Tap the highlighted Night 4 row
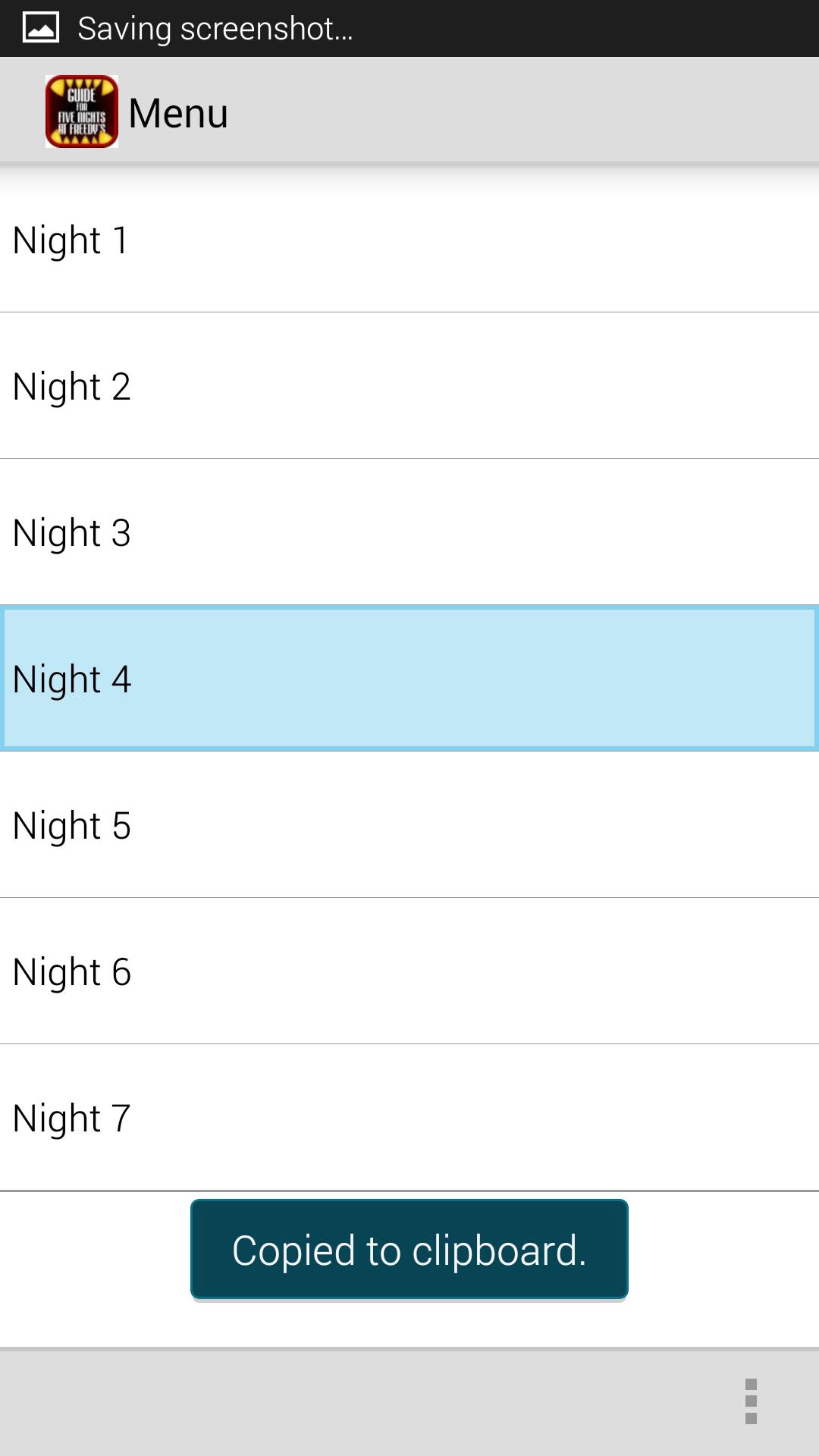This screenshot has width=819, height=1456. [x=409, y=679]
